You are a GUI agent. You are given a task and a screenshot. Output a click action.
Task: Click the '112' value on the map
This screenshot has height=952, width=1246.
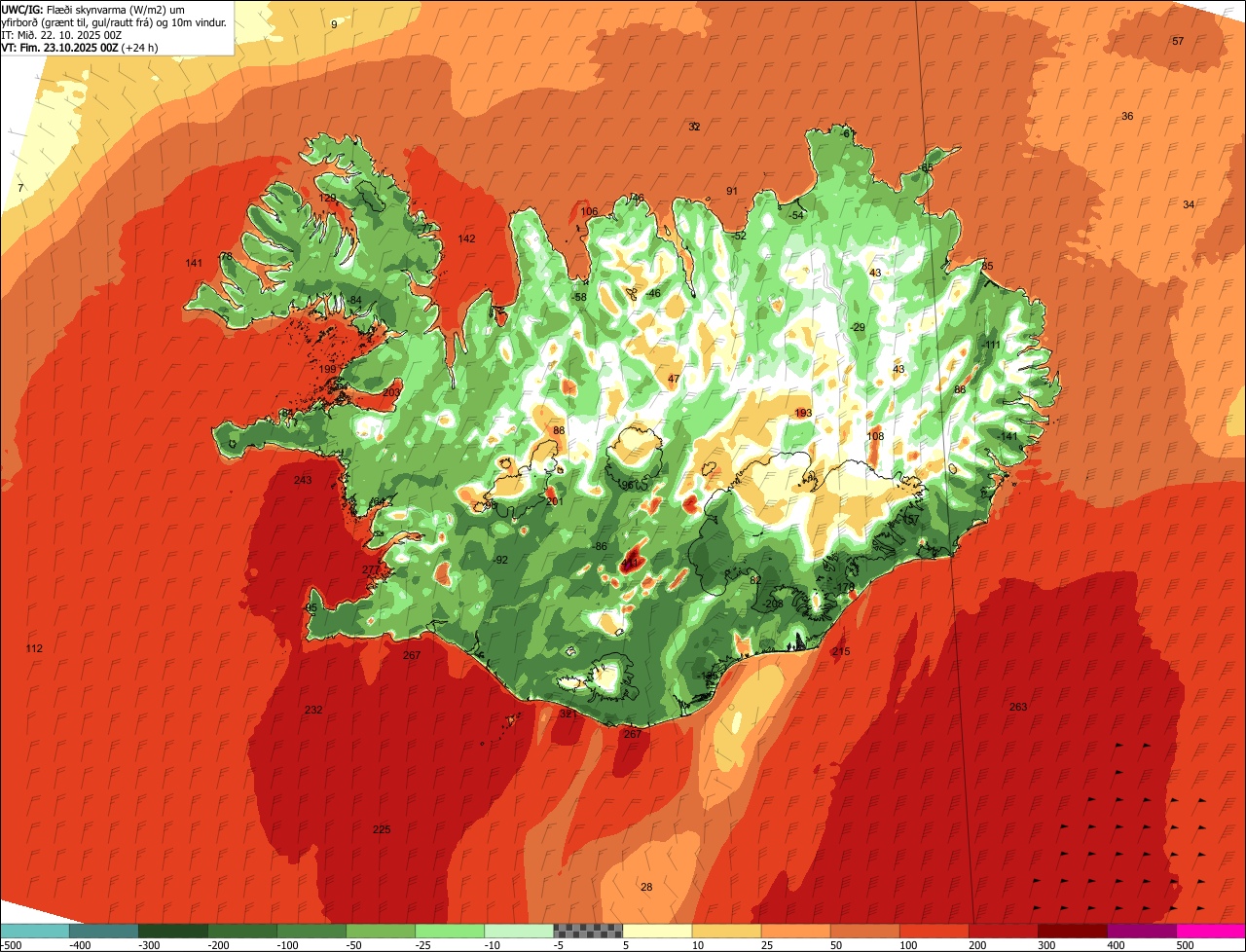tap(34, 648)
